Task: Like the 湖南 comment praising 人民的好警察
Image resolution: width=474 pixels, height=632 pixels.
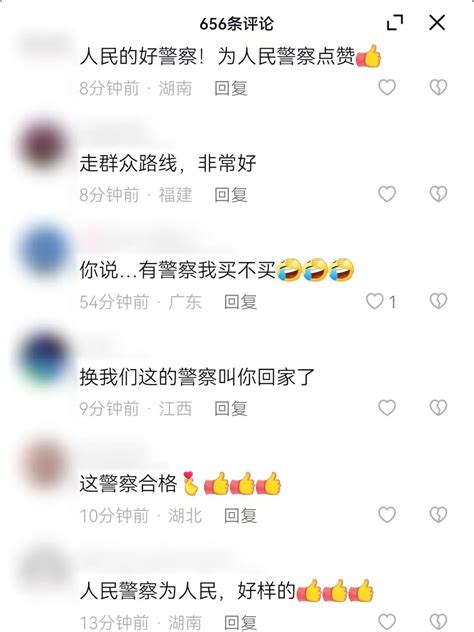Action: (387, 87)
